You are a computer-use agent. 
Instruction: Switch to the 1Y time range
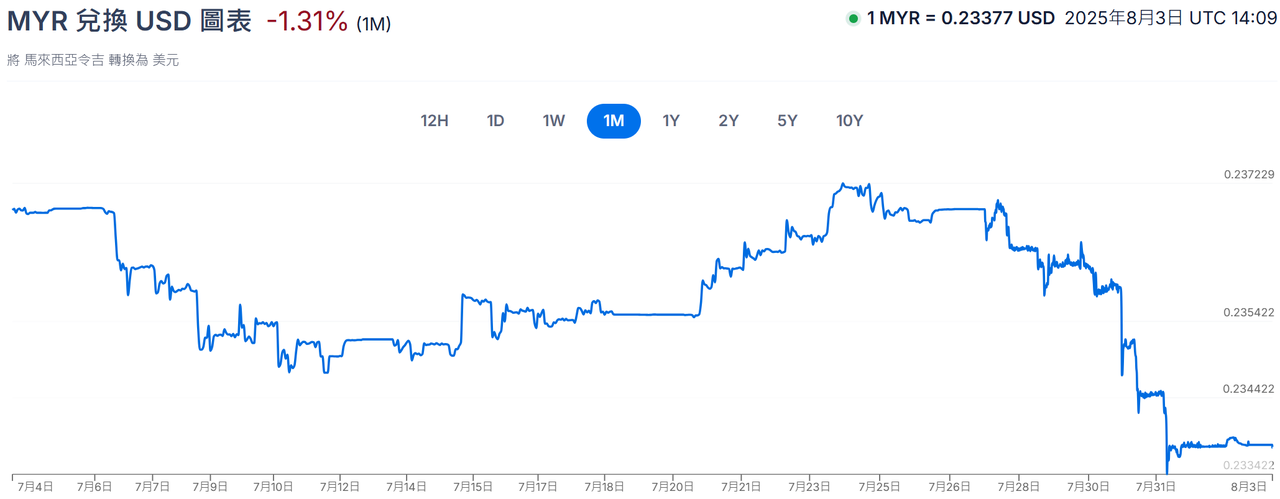pyautogui.click(x=671, y=121)
